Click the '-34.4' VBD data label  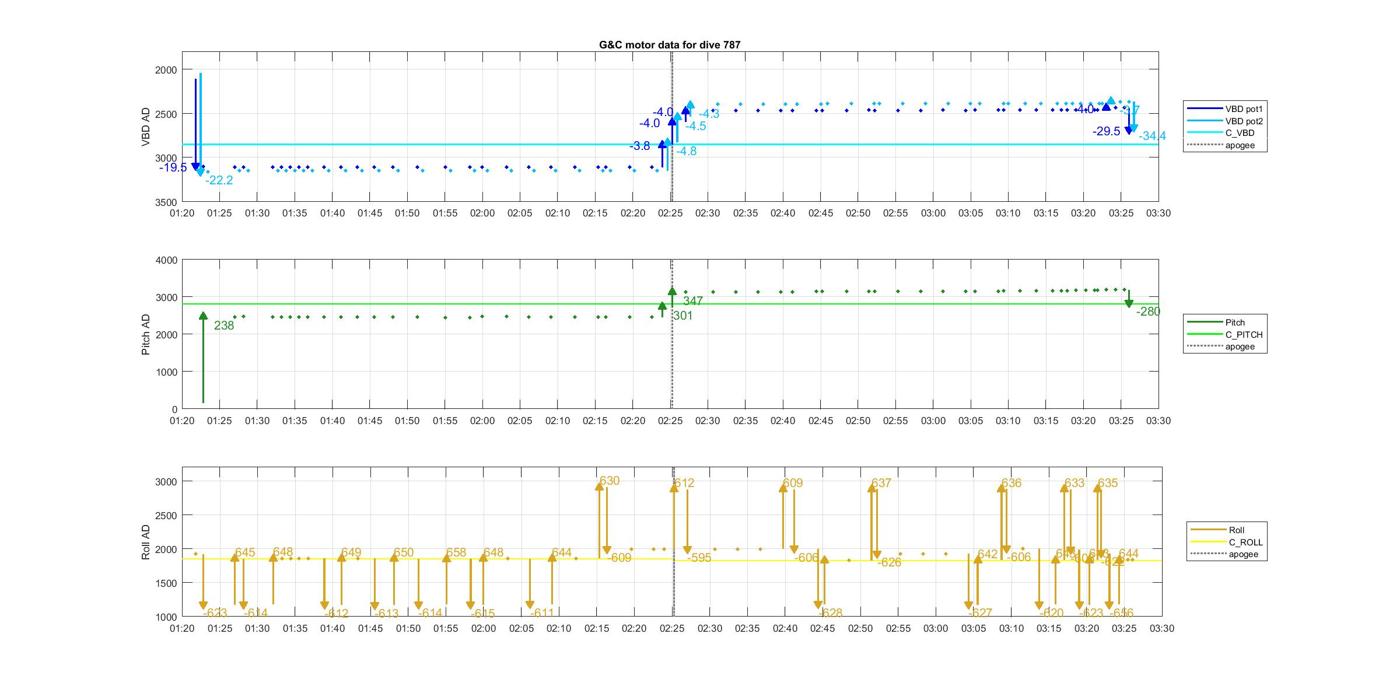click(1153, 136)
